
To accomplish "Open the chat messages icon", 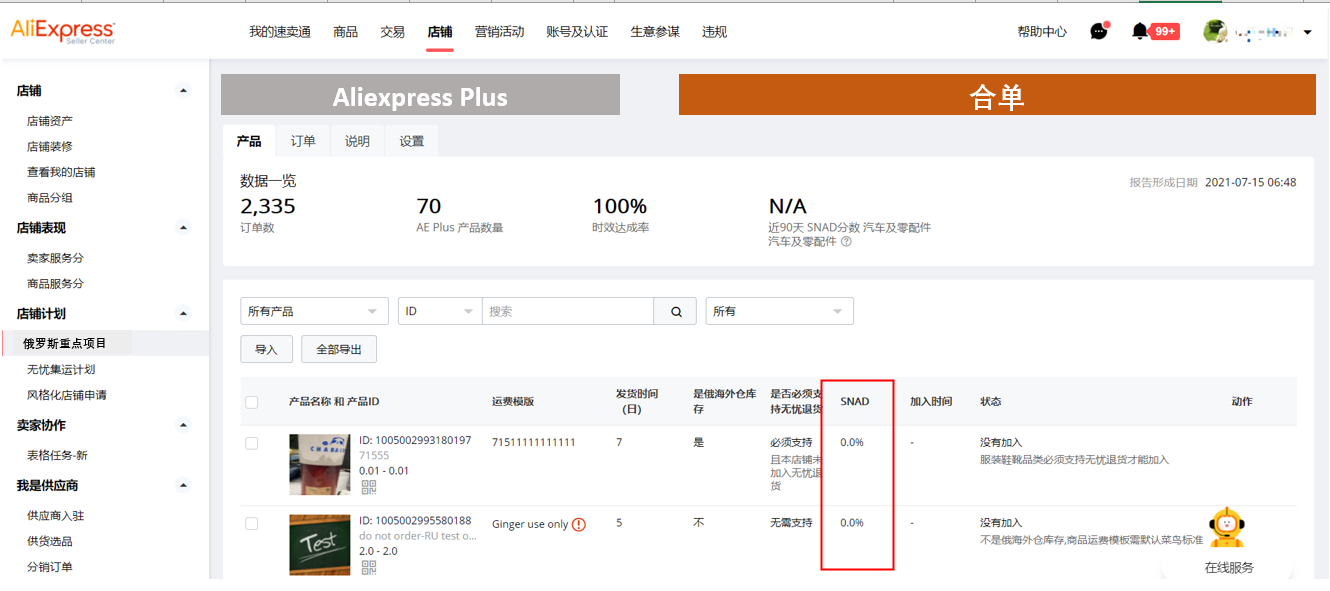I will click(x=1099, y=31).
